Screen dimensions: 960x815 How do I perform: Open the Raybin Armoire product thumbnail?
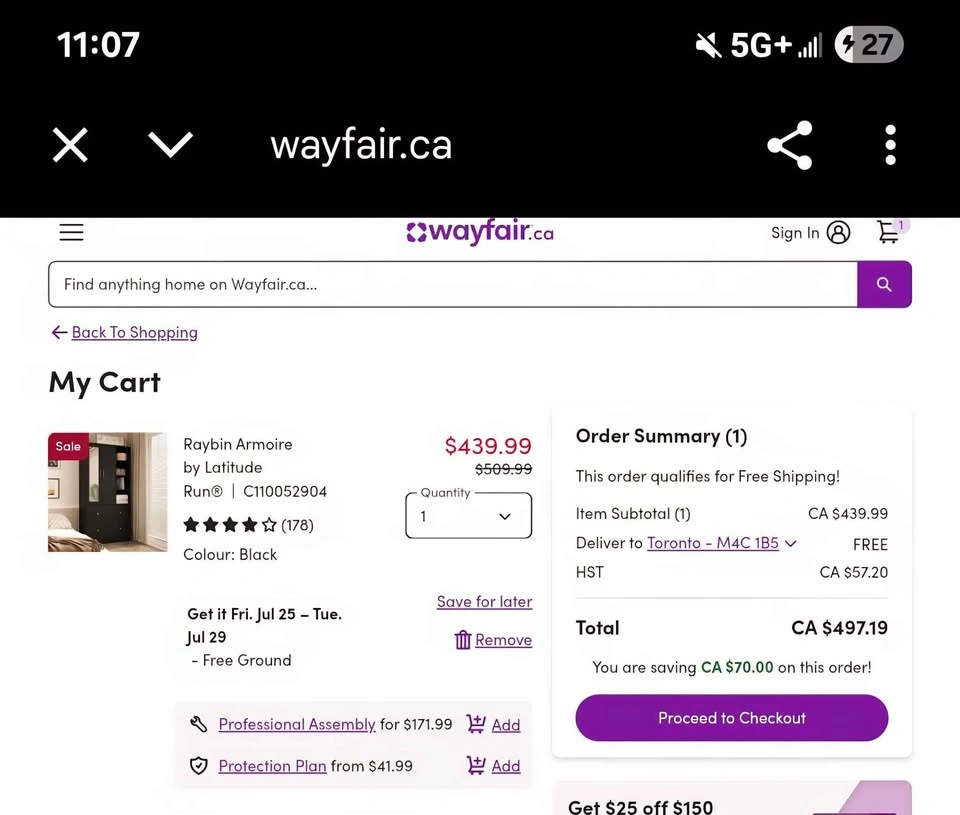click(108, 492)
